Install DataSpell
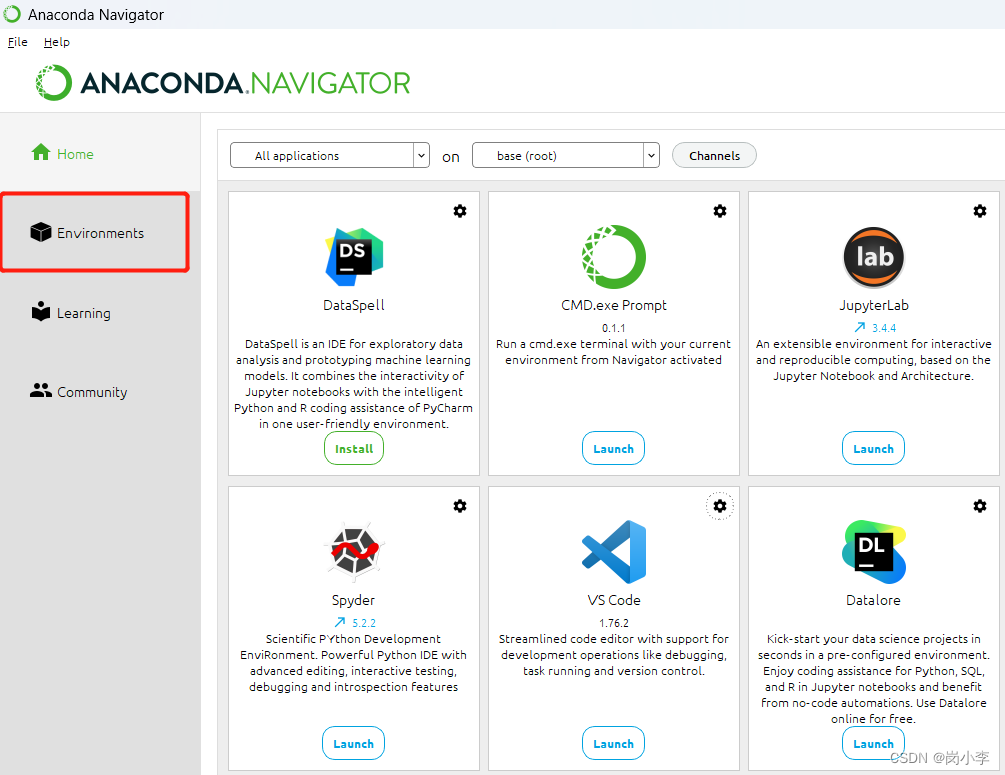The height and width of the screenshot is (775, 1005). tap(354, 449)
